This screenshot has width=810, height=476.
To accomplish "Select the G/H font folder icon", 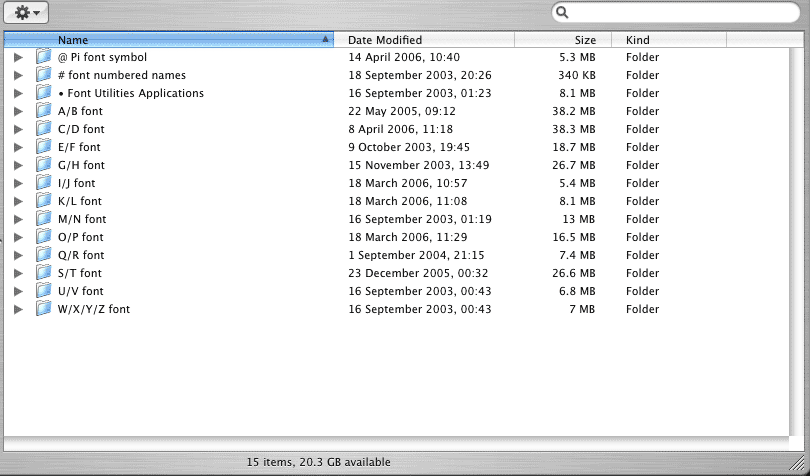I will click(44, 165).
